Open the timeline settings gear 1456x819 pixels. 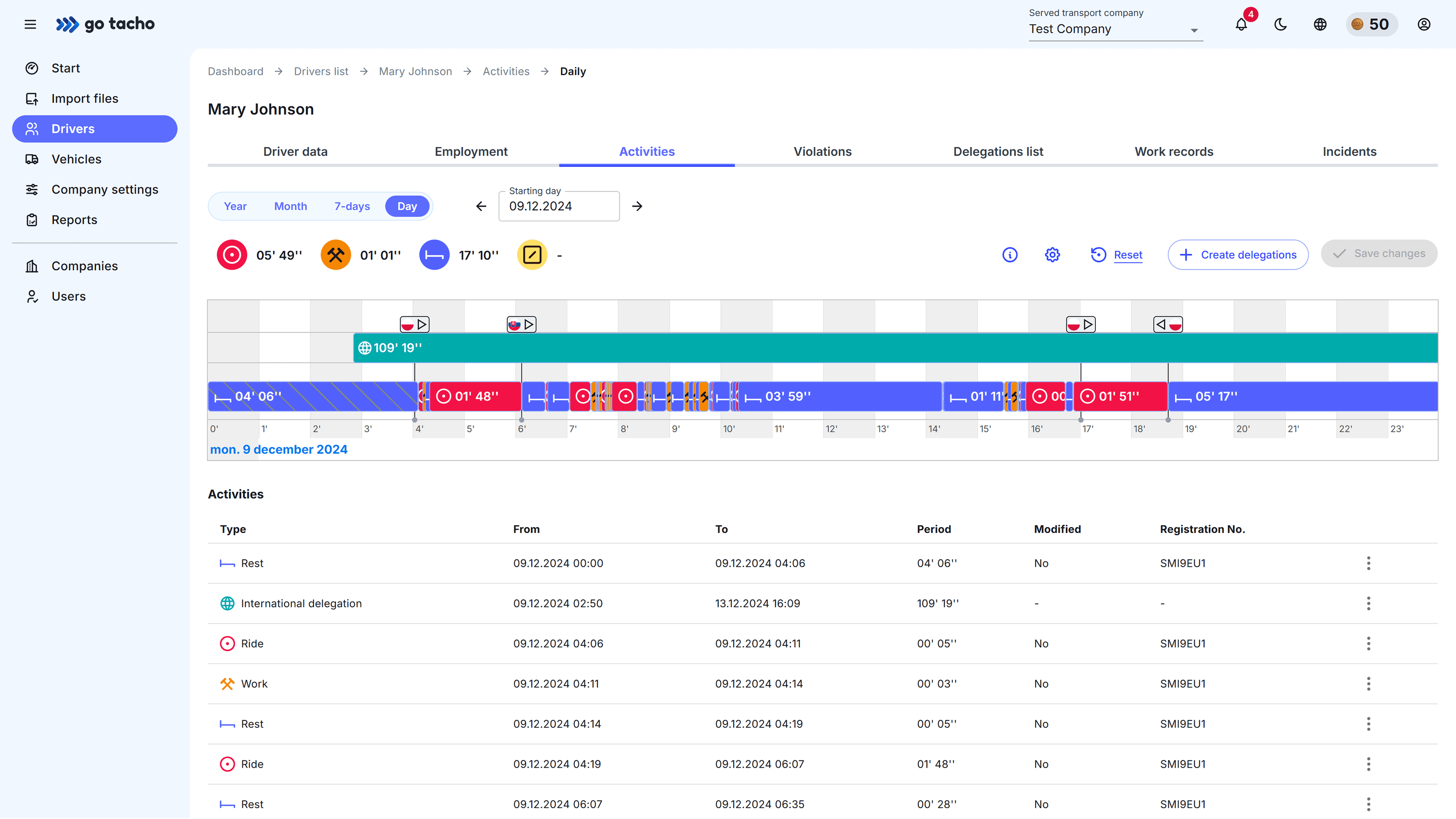tap(1051, 255)
